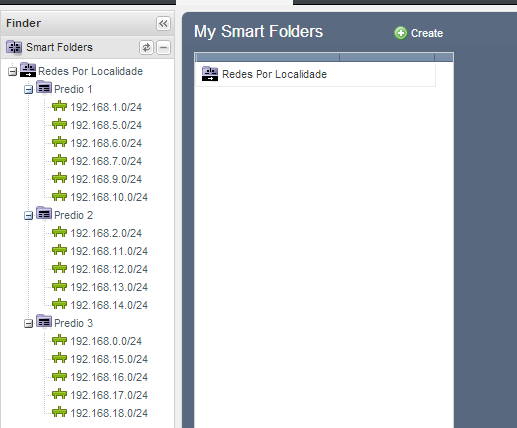Collapse the Predio 1 branch

(28, 90)
